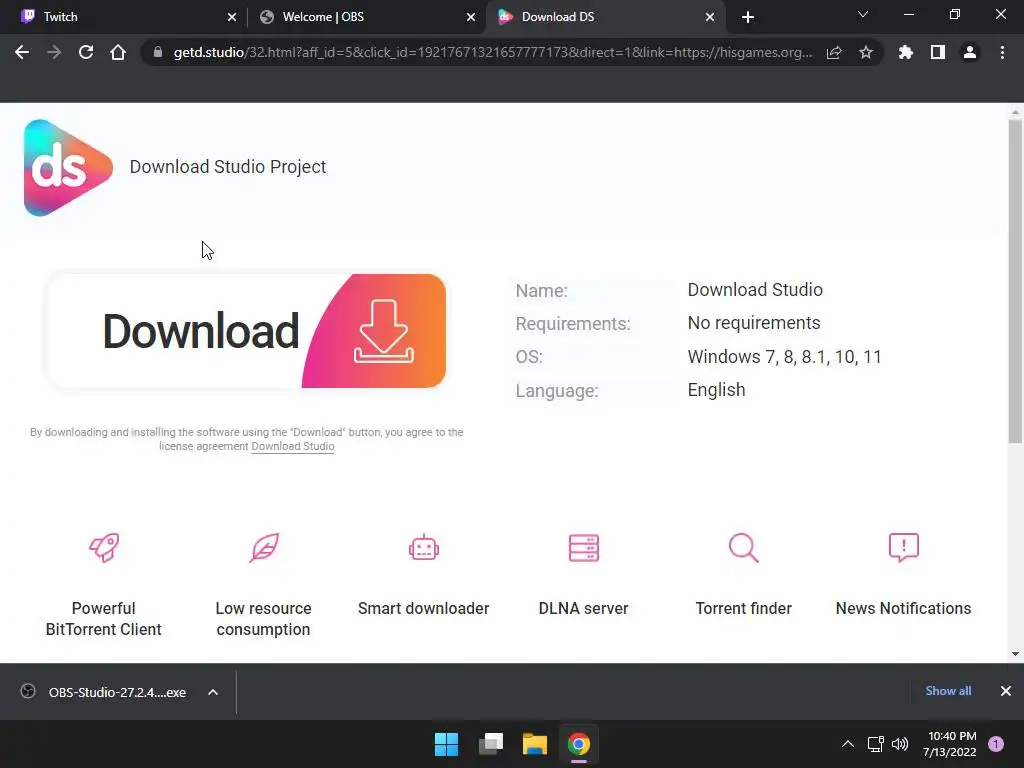Open File Explorer from taskbar
Screen dimensions: 1024x768
pos(535,744)
